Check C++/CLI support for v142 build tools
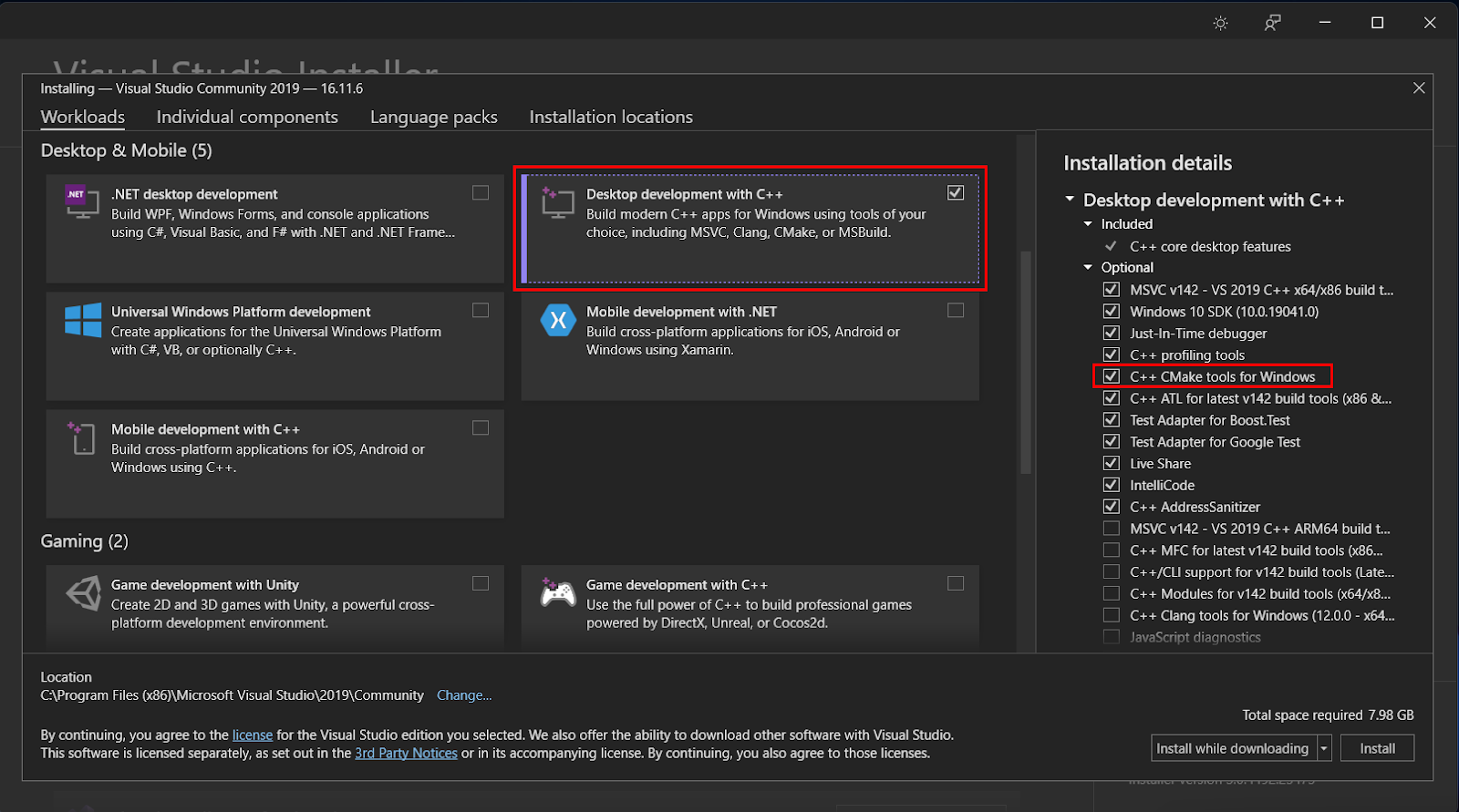This screenshot has height=812, width=1459. click(1112, 572)
